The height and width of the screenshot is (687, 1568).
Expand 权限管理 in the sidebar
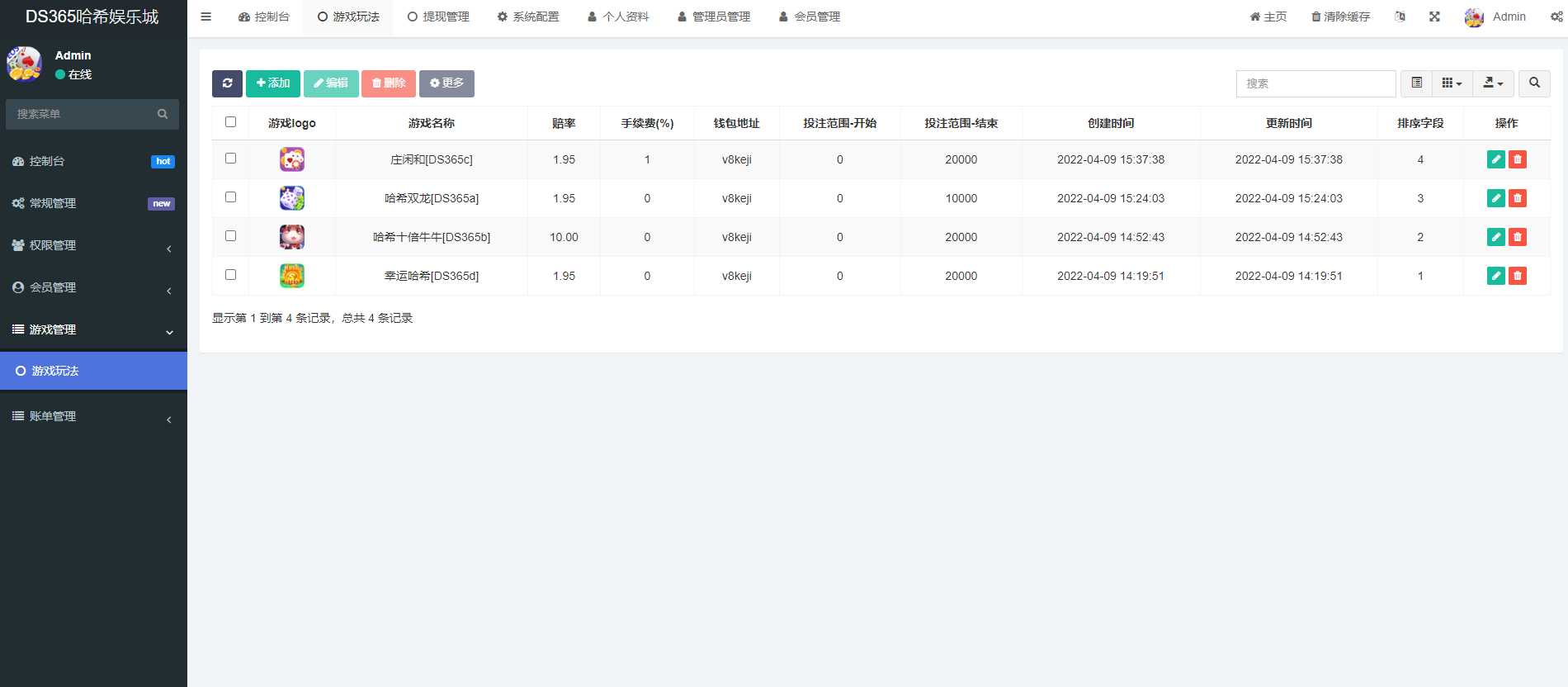tap(92, 245)
